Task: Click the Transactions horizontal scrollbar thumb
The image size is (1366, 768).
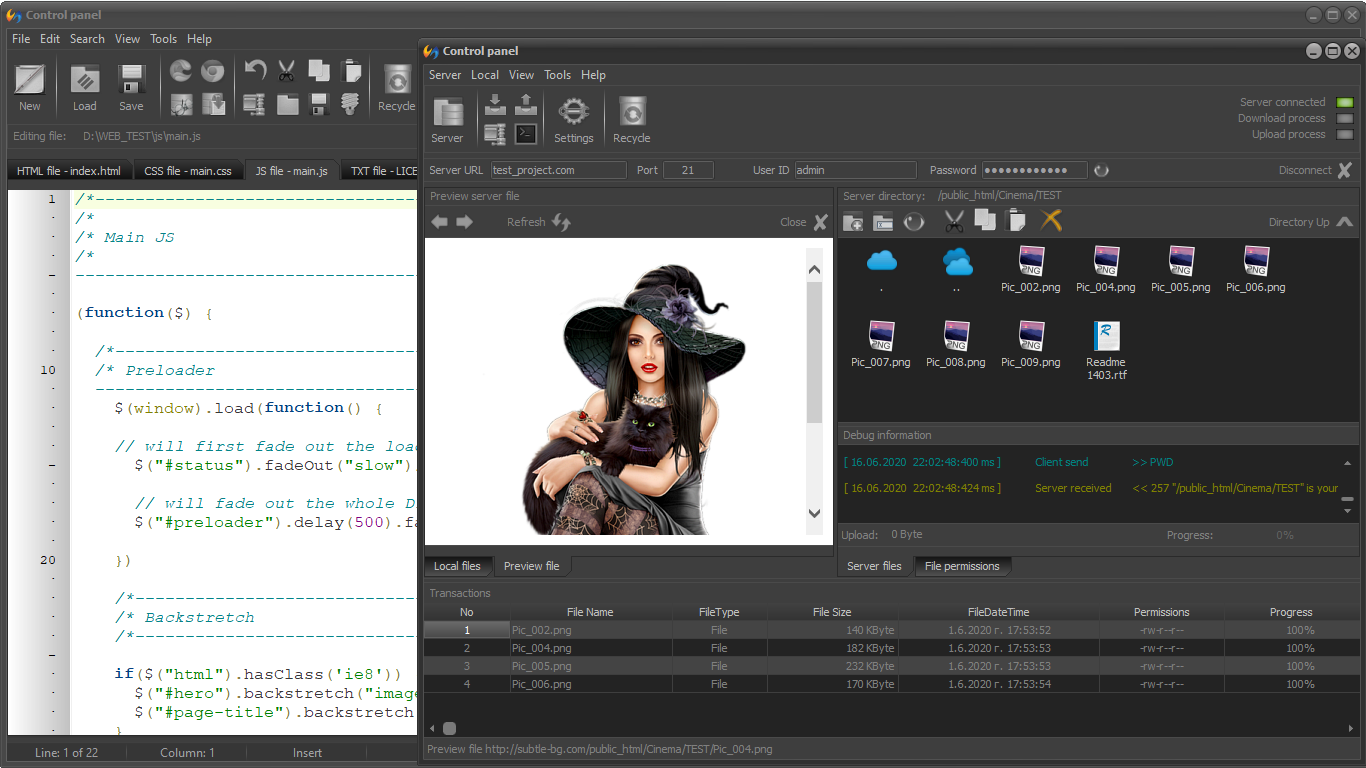Action: (449, 728)
